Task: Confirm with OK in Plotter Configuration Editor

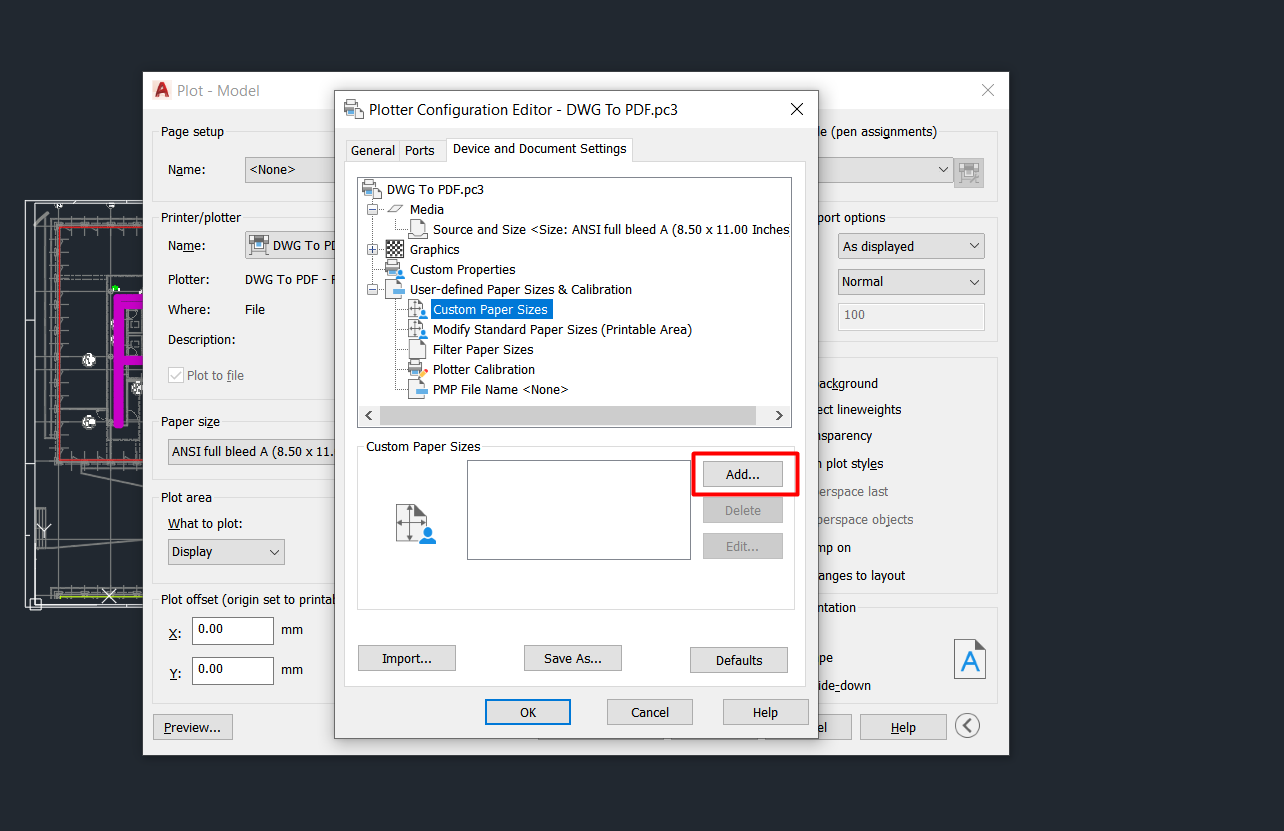Action: tap(528, 712)
